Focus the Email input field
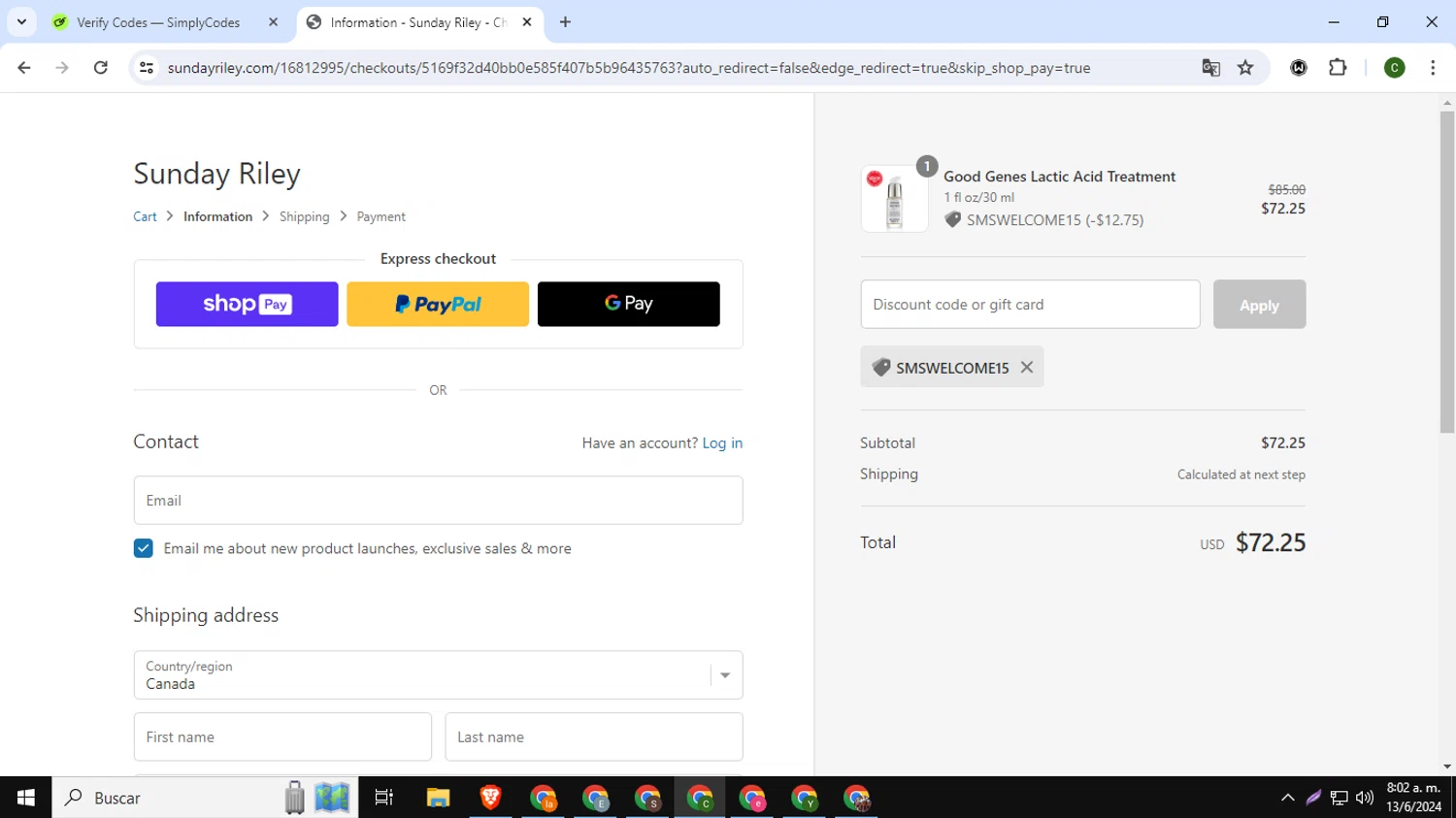Screen dimensions: 1456x818 pos(438,500)
